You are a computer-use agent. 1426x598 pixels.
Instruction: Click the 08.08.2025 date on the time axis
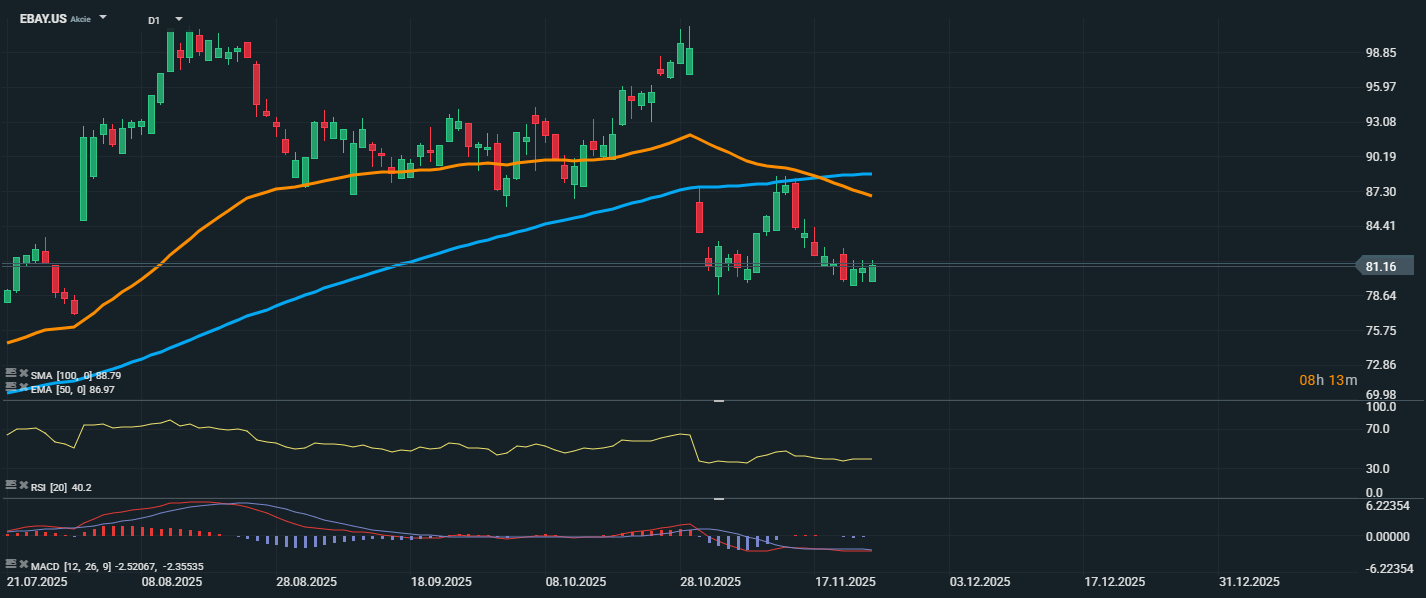(172, 581)
